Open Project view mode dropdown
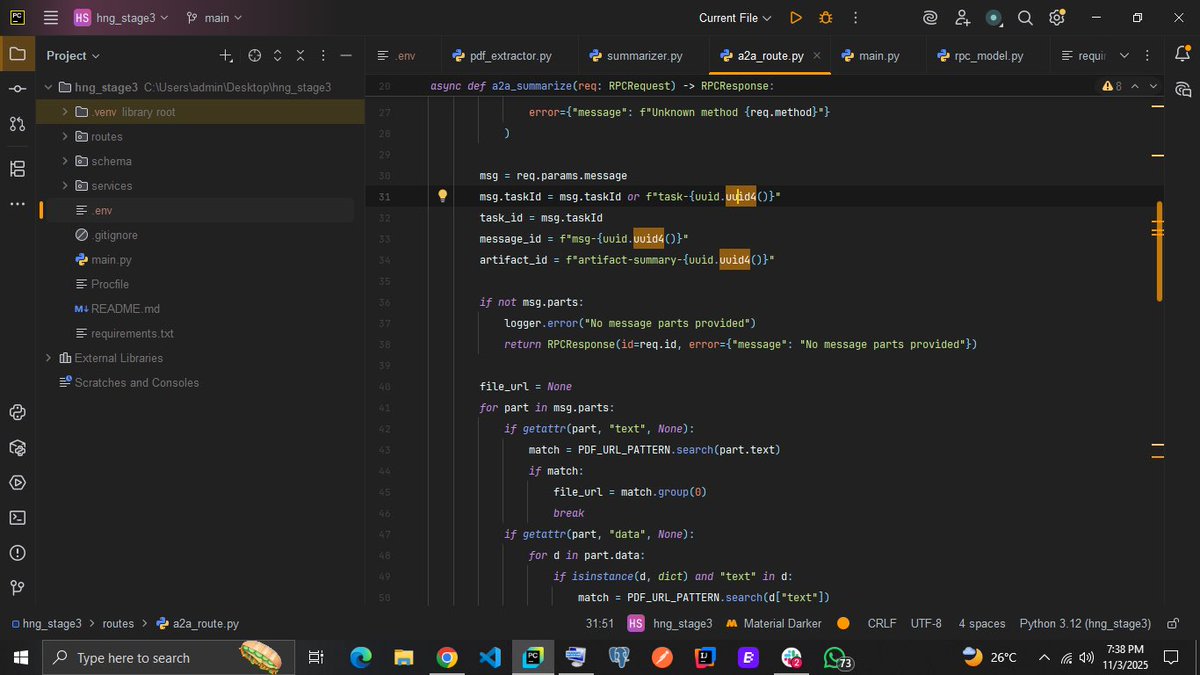Image resolution: width=1200 pixels, height=675 pixels. [73, 56]
